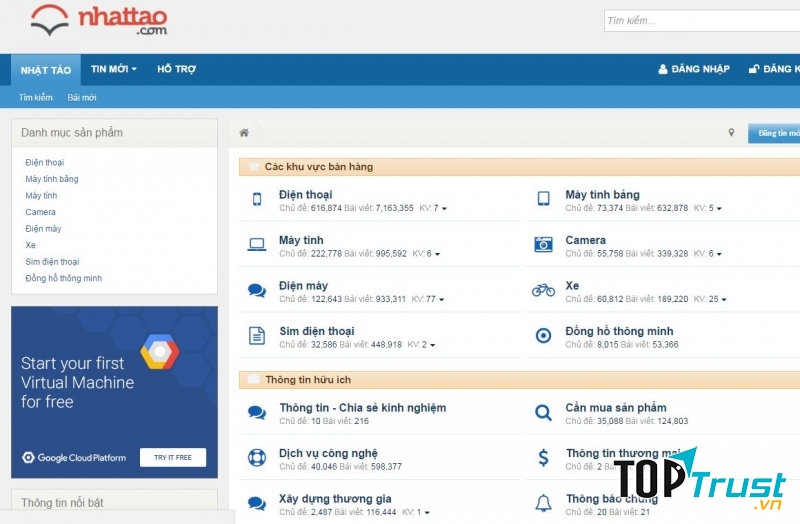
Task: Click the magnifier icon beside Cần mua sản phẩm
Action: pyautogui.click(x=543, y=412)
